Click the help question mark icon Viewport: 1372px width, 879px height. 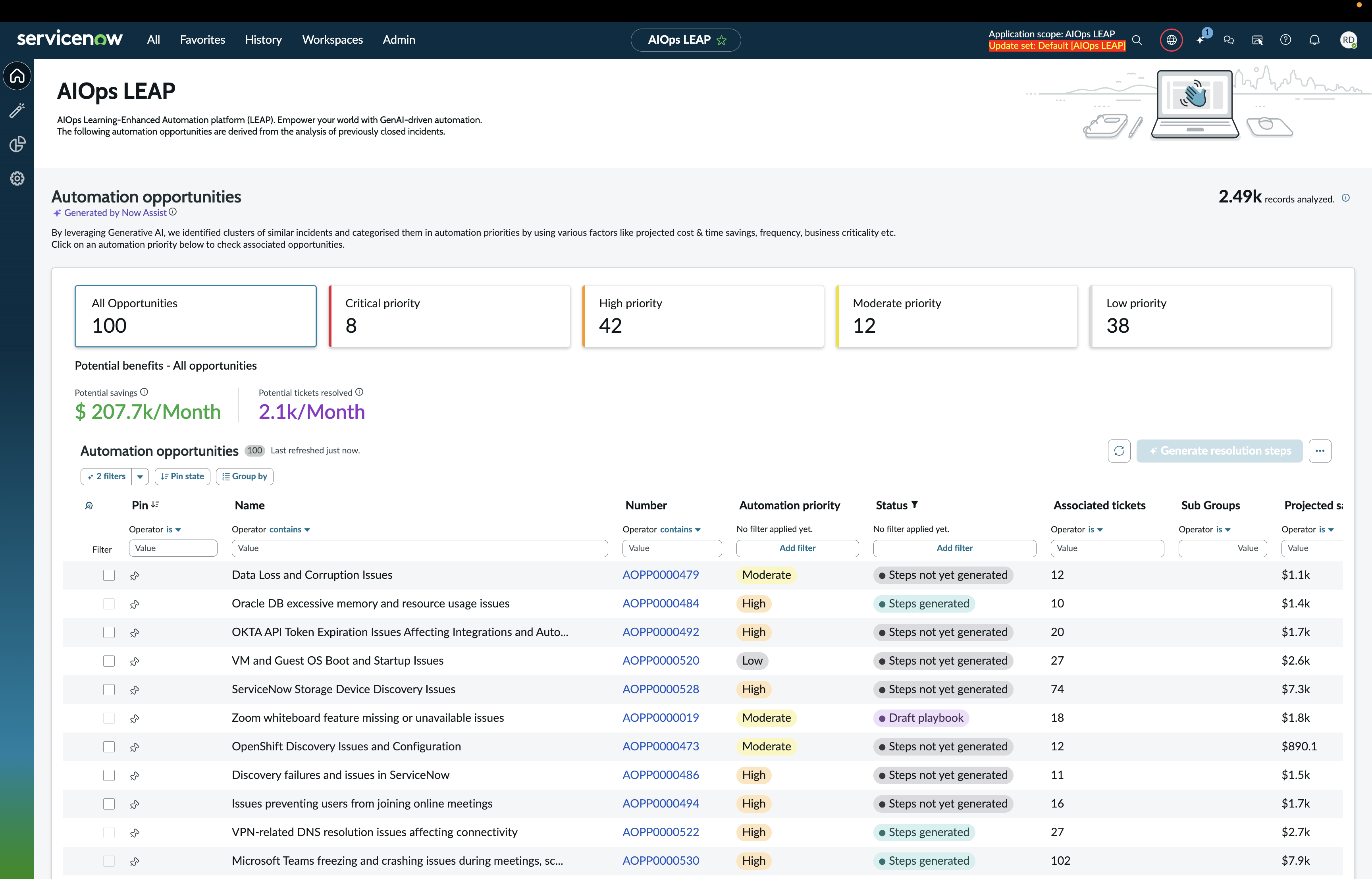click(1285, 40)
